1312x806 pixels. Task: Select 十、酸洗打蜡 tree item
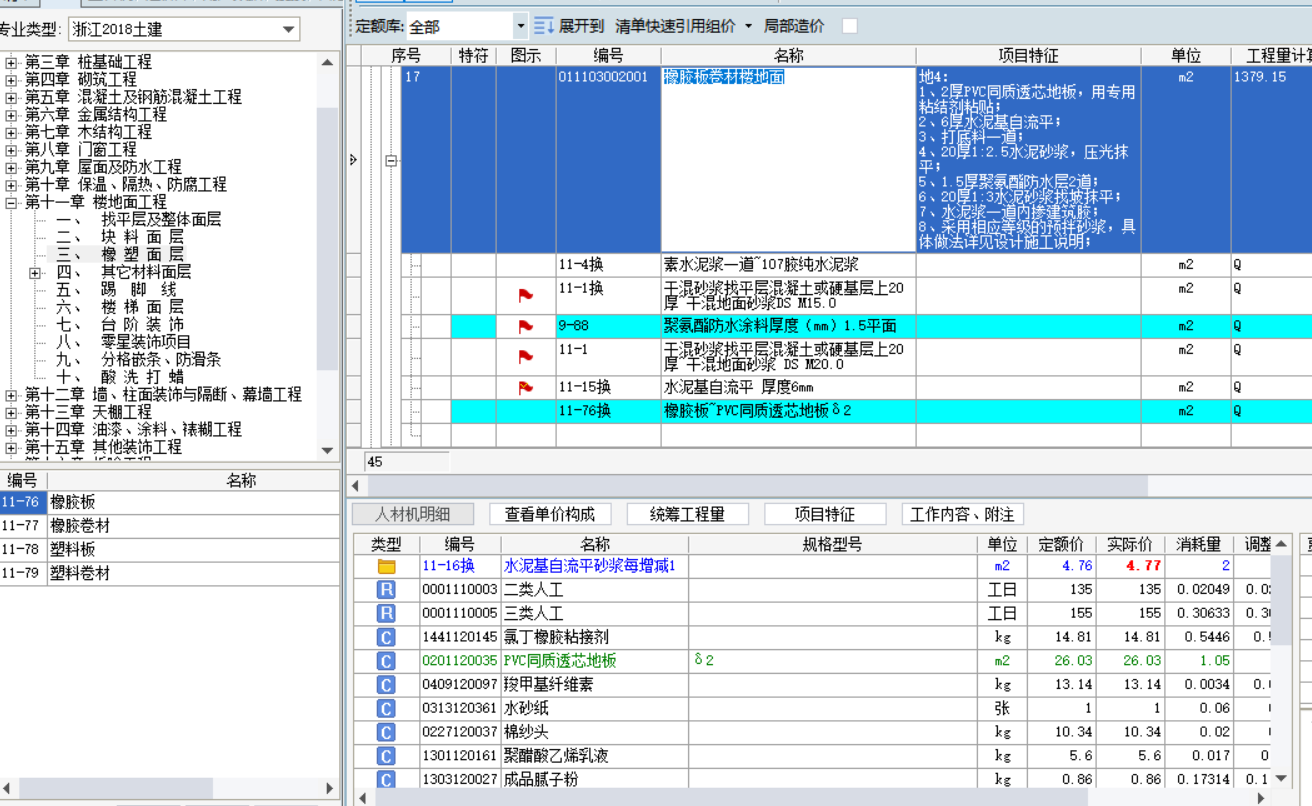[x=120, y=377]
